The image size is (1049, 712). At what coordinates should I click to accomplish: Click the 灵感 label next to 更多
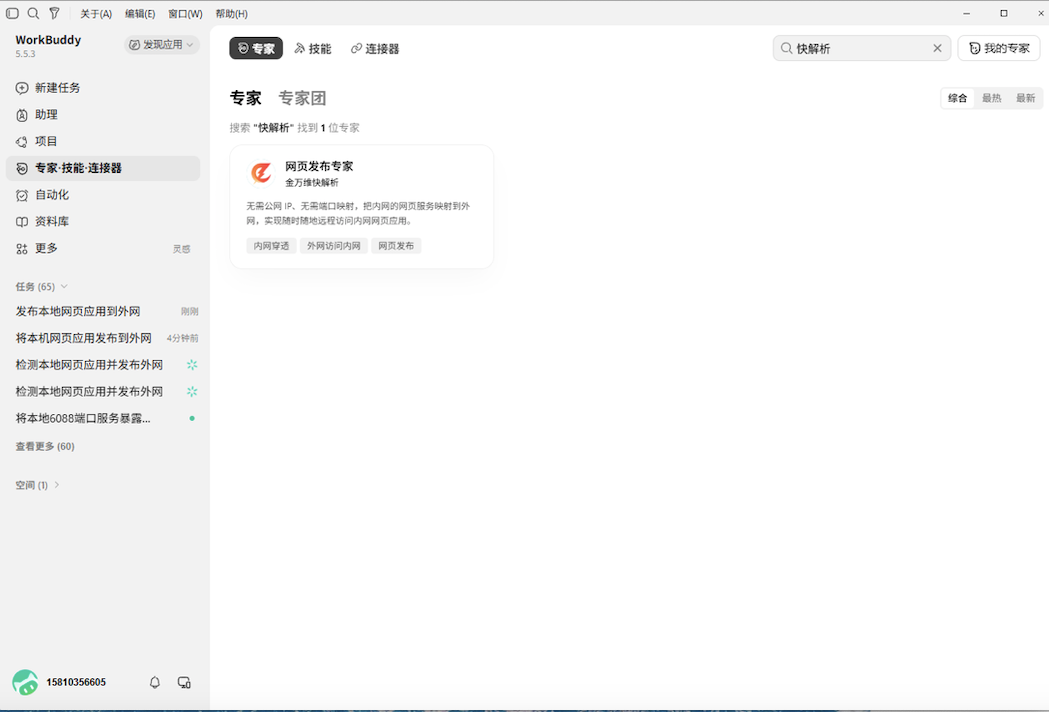point(181,249)
